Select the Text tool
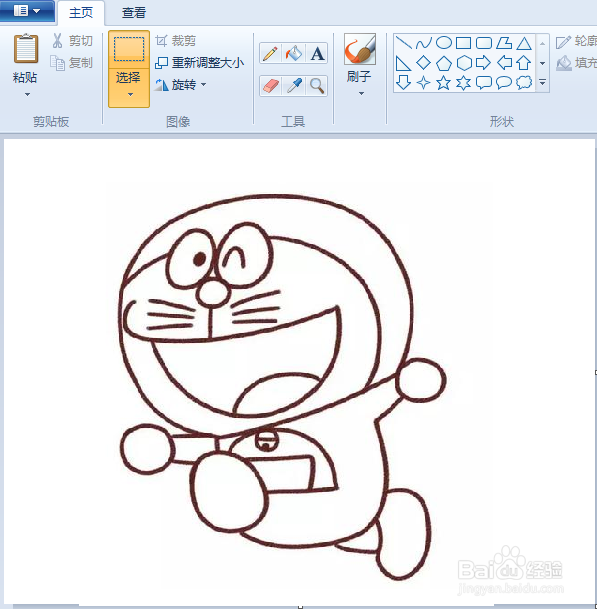The width and height of the screenshot is (597, 609). point(317,53)
